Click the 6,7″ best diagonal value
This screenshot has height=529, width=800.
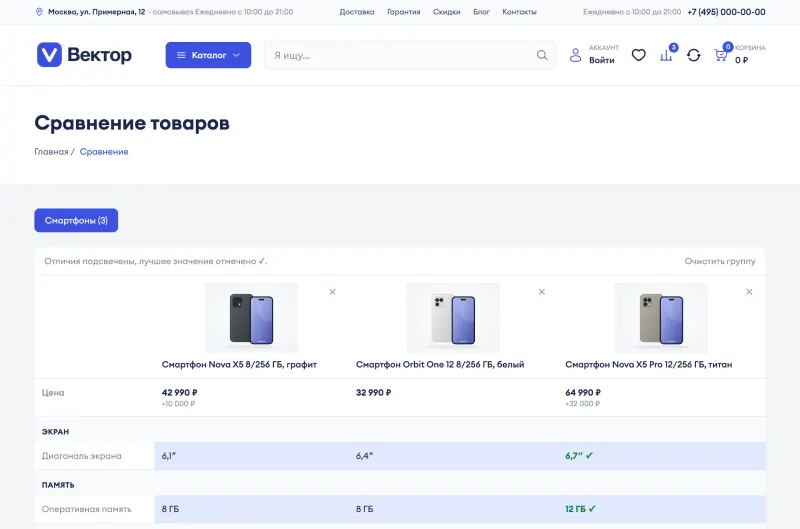(x=579, y=456)
